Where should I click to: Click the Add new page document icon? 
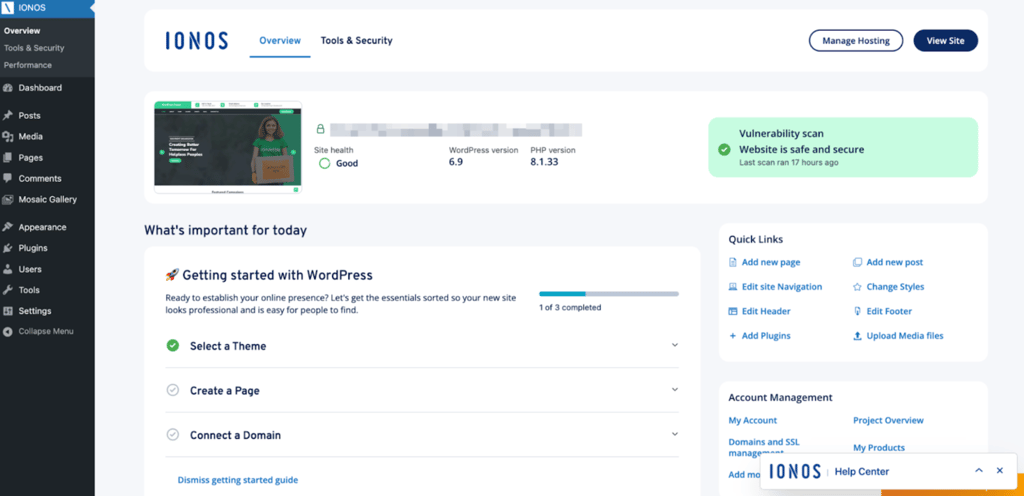[733, 262]
